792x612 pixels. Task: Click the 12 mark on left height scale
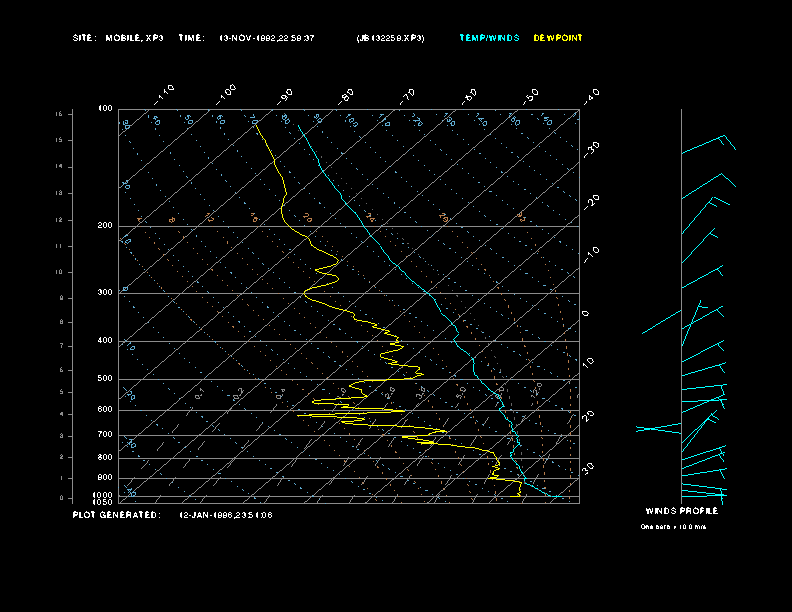pyautogui.click(x=59, y=220)
